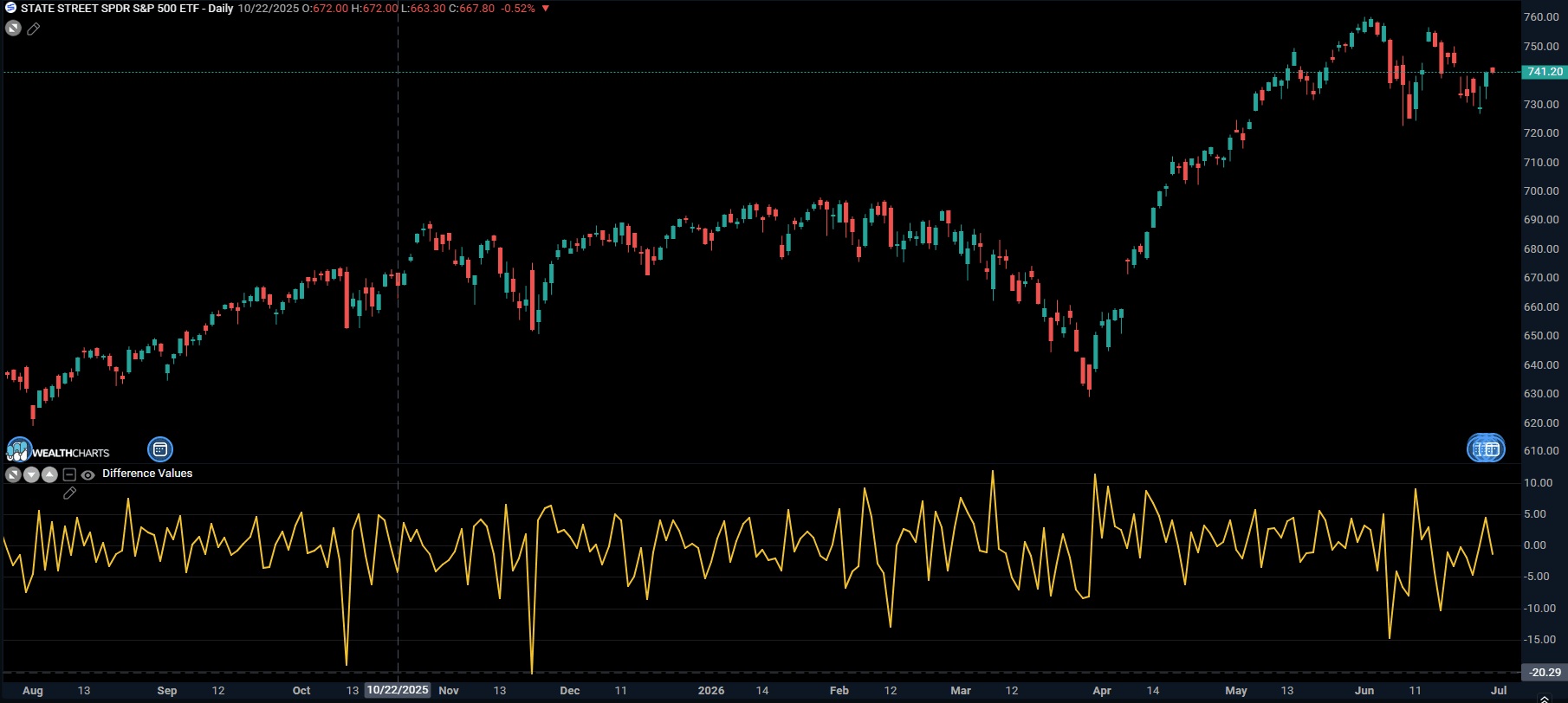Click the 760.00 price axis label
1568x703 pixels.
[1542, 16]
